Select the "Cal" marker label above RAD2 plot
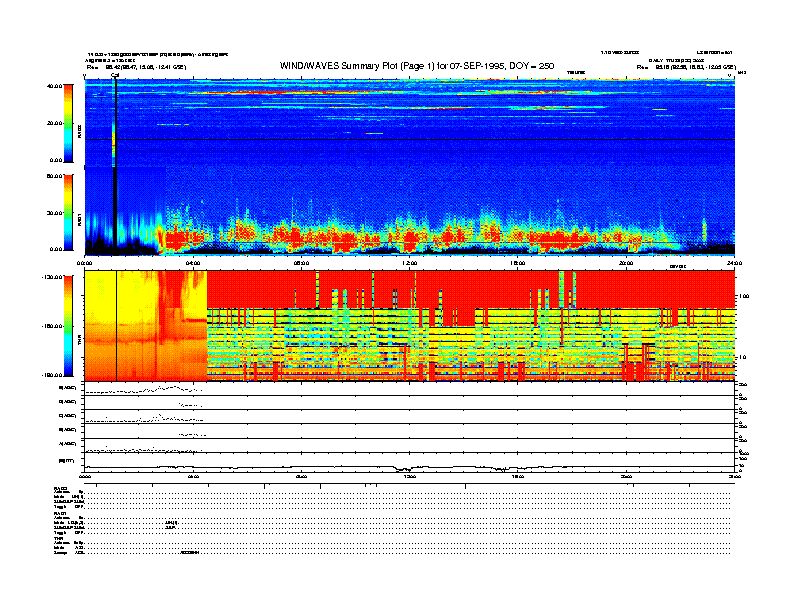This screenshot has width=792, height=612. 115,75
